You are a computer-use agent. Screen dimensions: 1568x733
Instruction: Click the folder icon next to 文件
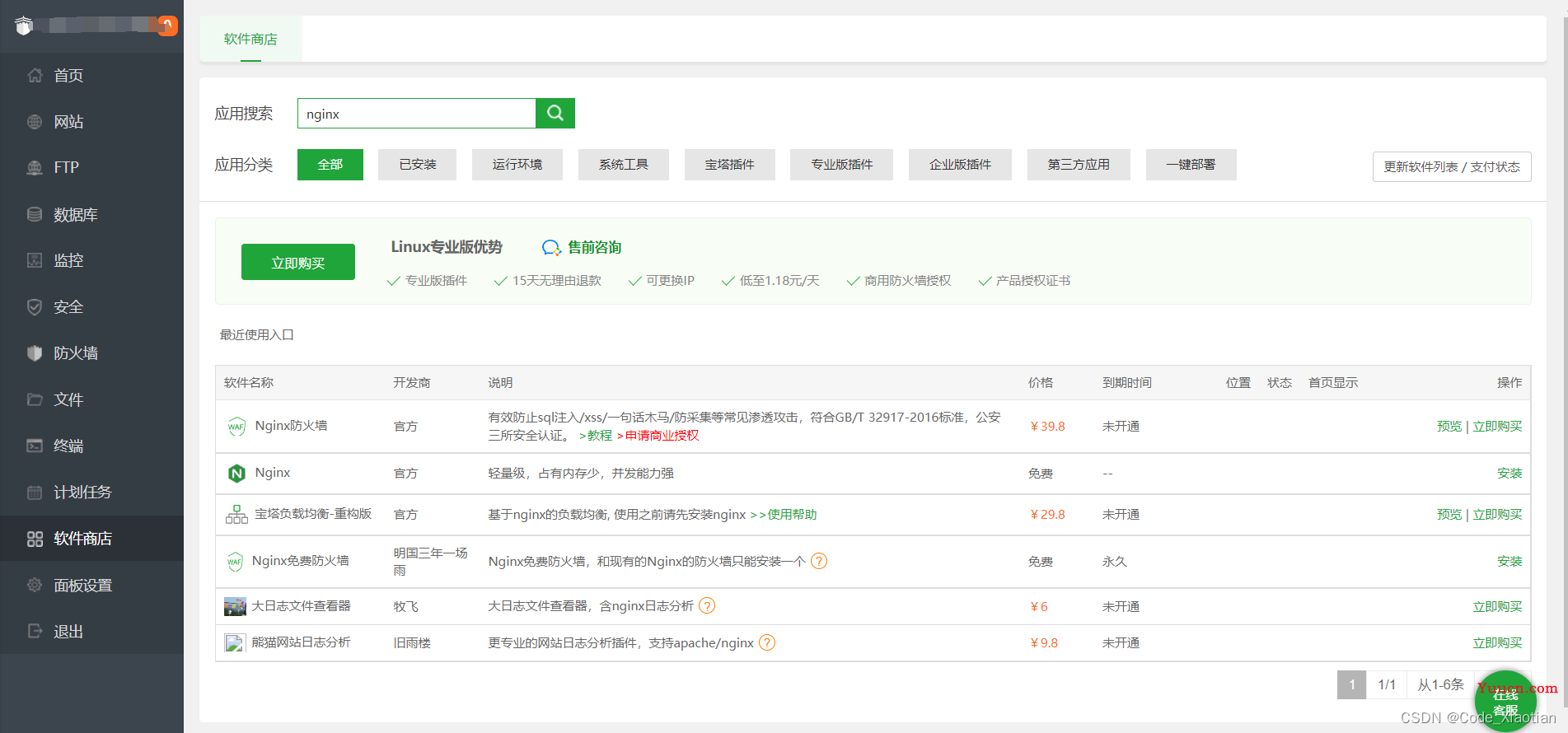35,399
